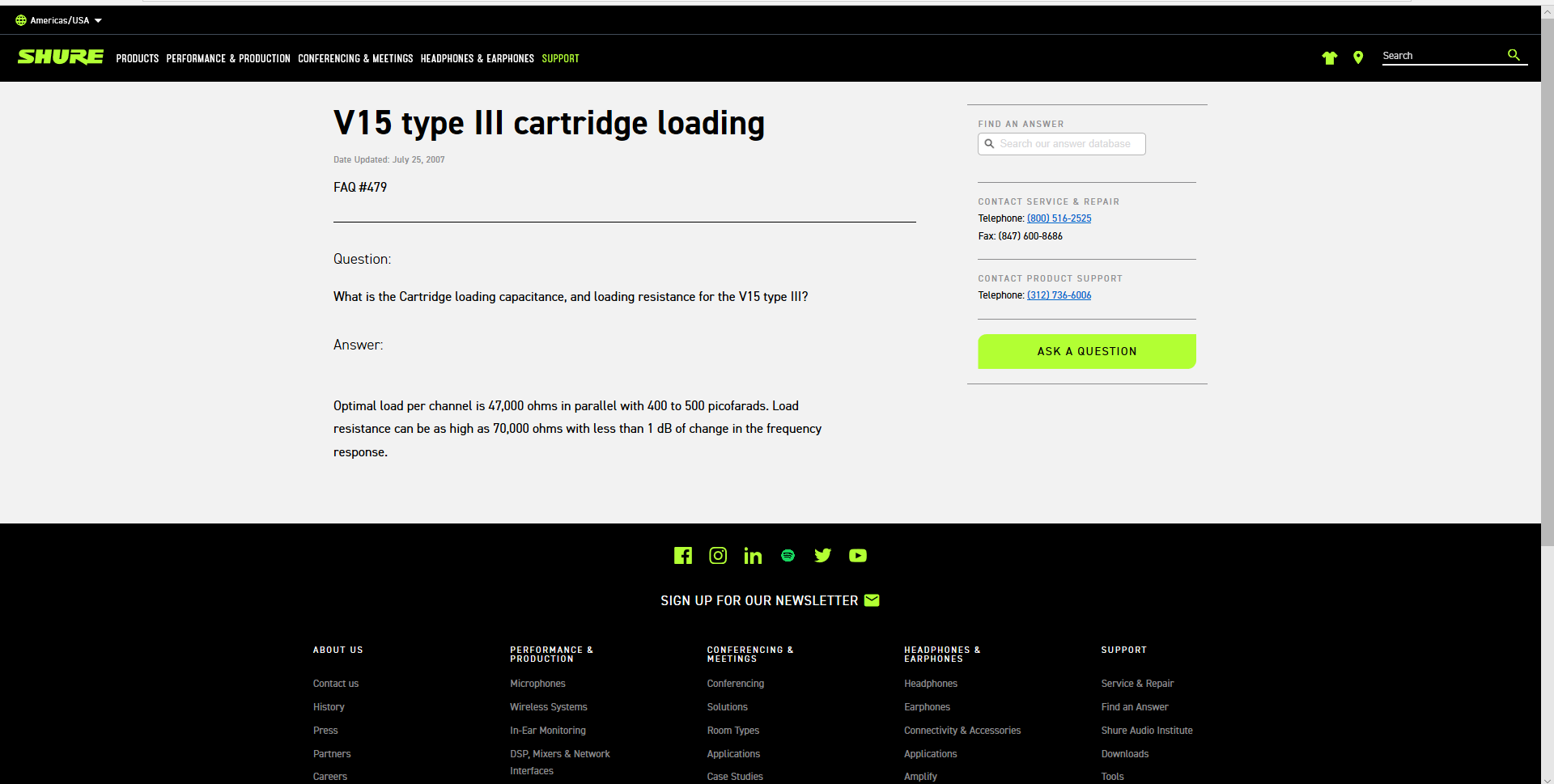Open footer Case Studies link
This screenshot has width=1554, height=784.
[735, 777]
